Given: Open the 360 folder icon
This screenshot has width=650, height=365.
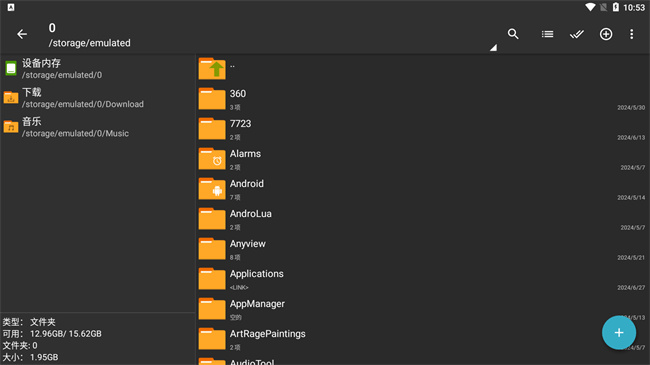Looking at the screenshot, I should point(212,99).
